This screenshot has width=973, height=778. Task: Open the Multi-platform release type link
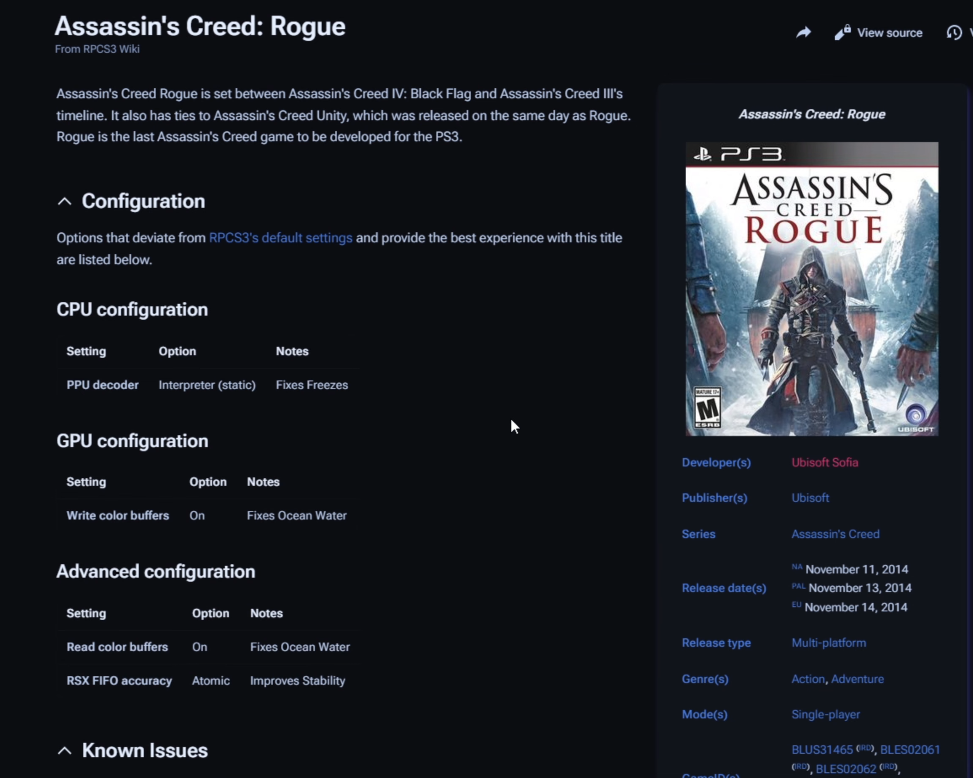828,643
